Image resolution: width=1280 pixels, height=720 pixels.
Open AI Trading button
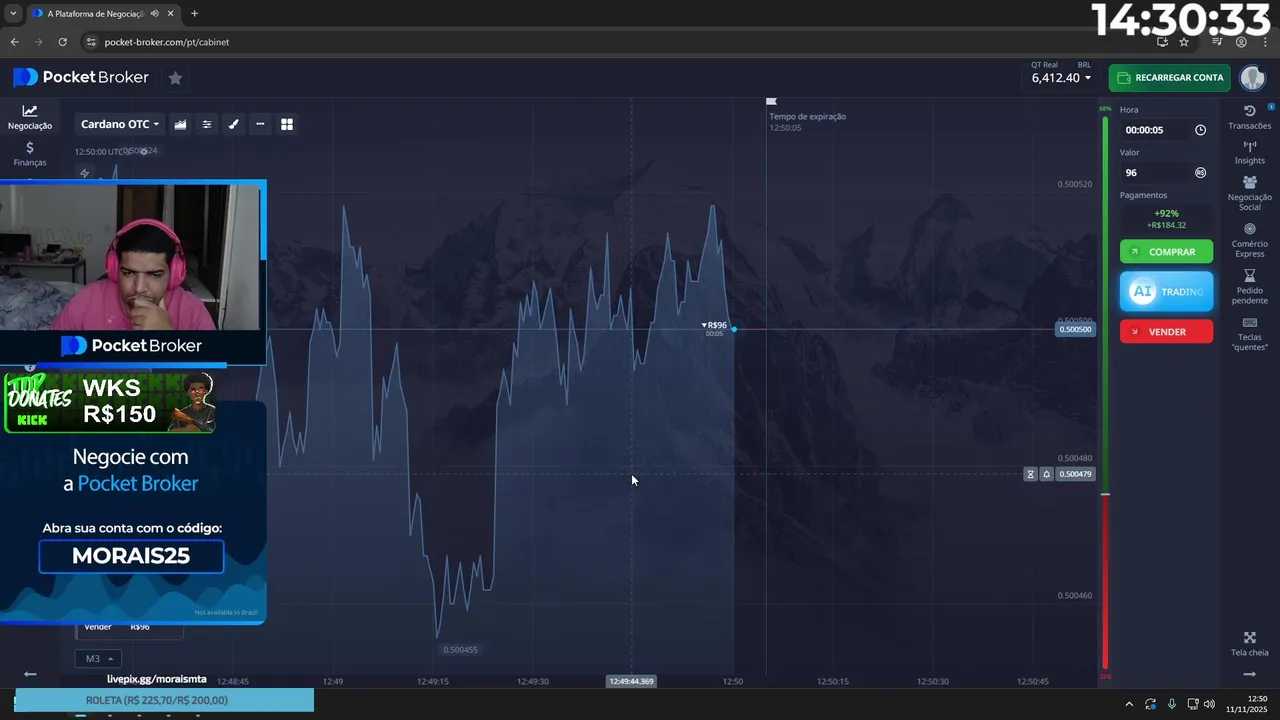point(1166,292)
